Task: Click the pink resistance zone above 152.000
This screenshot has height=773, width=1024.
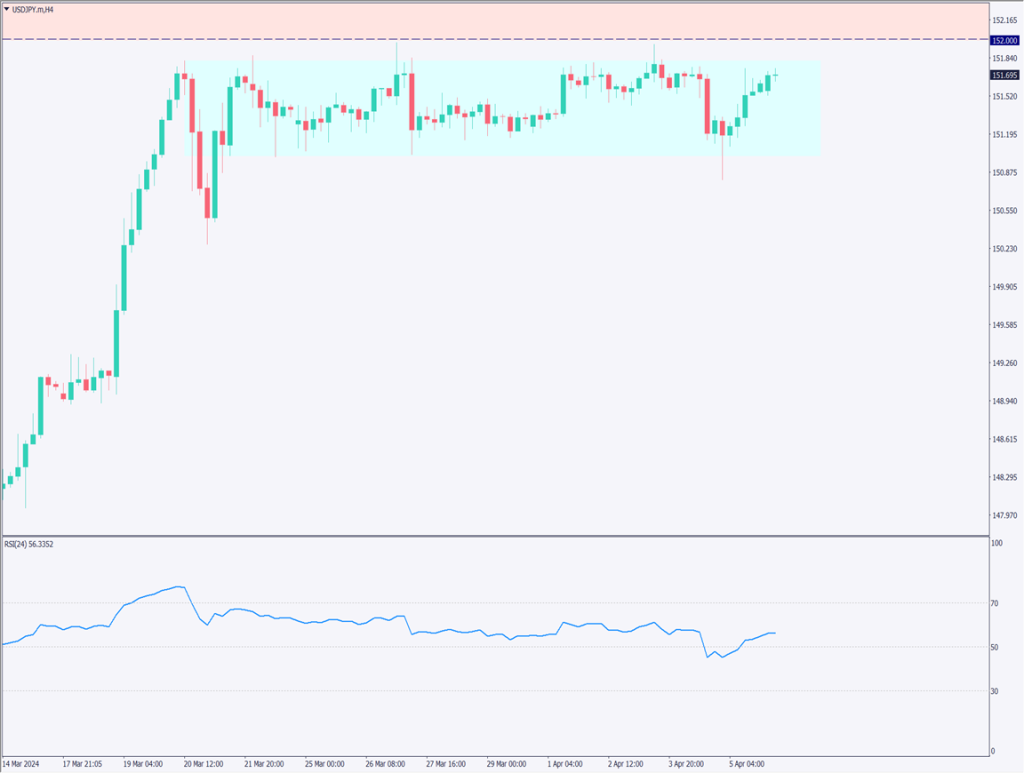Action: pyautogui.click(x=500, y=20)
